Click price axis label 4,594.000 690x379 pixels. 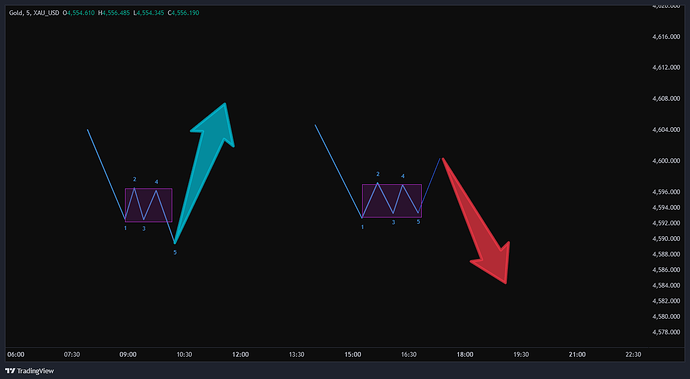pyautogui.click(x=666, y=207)
